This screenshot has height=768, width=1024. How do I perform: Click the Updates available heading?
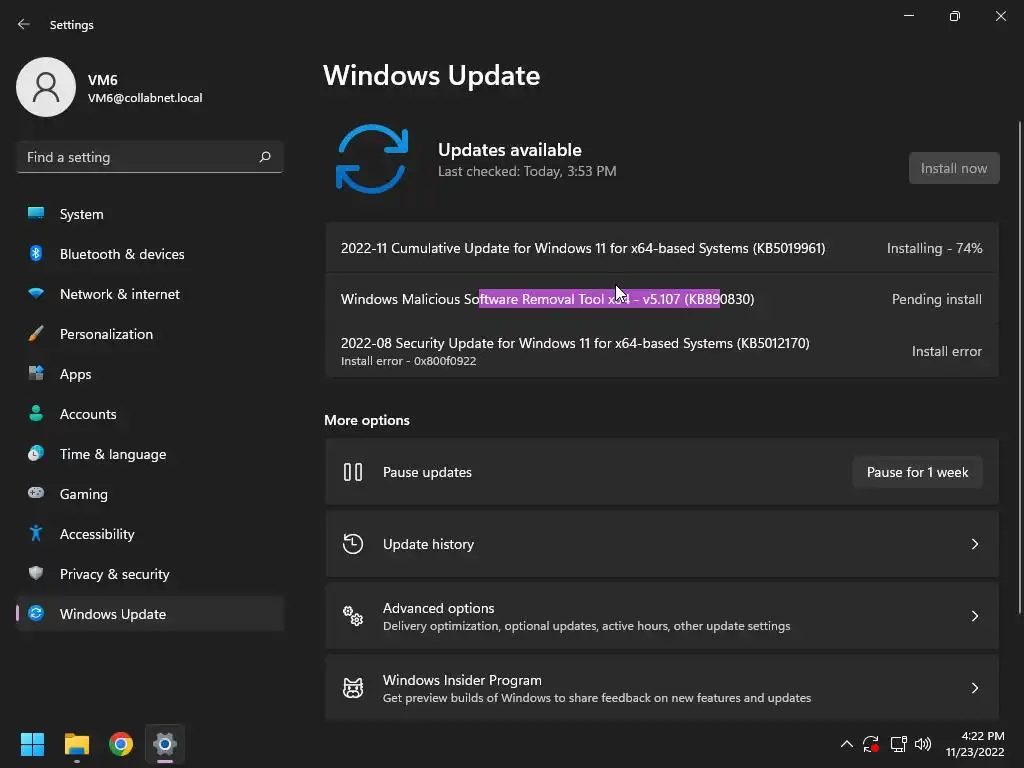pos(509,150)
